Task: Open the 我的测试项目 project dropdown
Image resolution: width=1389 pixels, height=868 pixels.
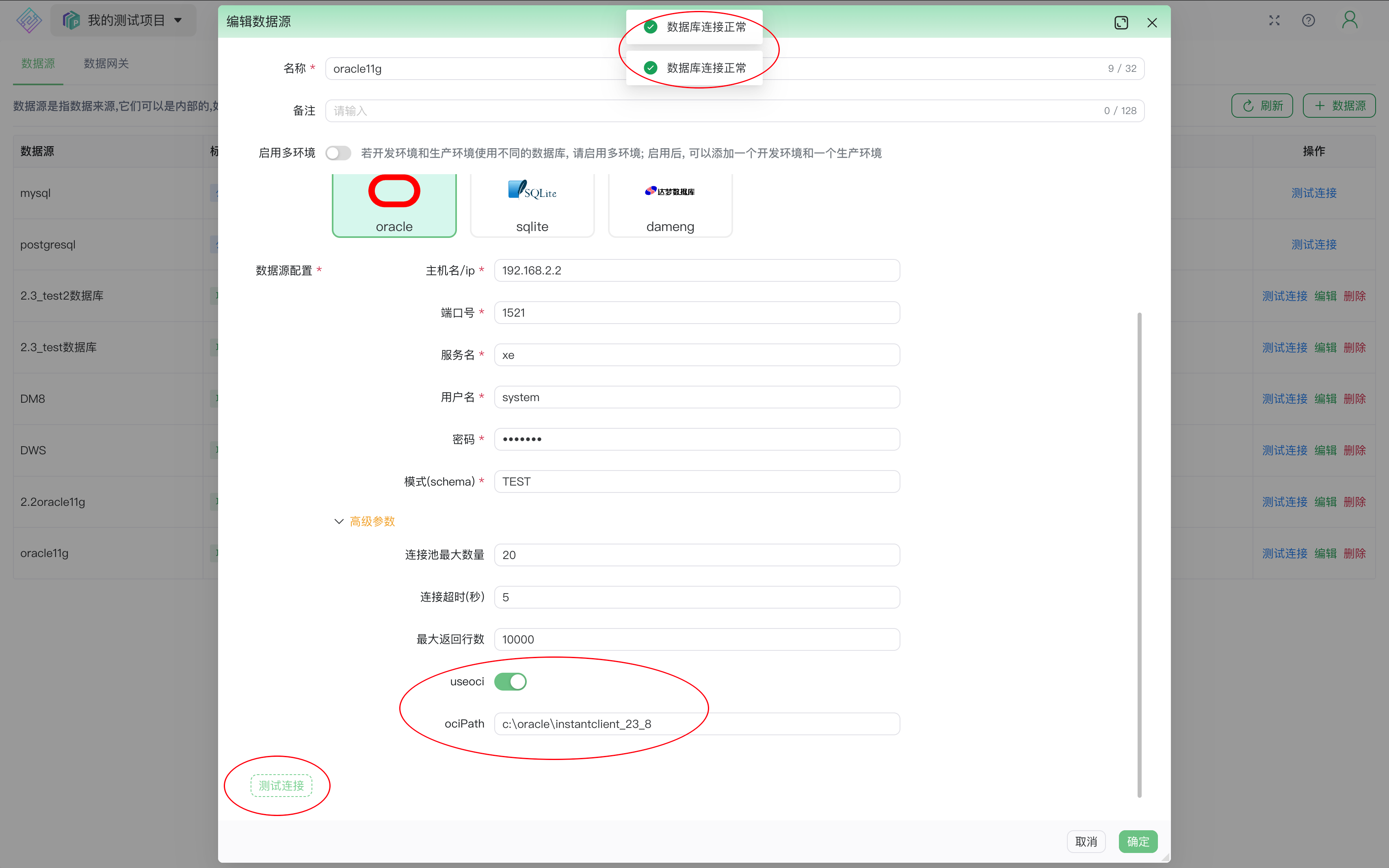Action: (123, 19)
